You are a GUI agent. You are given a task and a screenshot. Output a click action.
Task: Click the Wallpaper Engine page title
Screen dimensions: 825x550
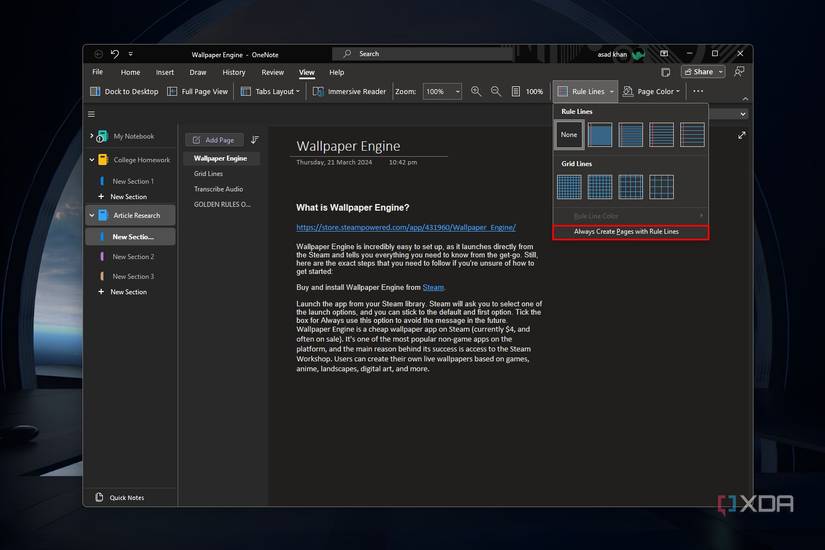point(348,146)
